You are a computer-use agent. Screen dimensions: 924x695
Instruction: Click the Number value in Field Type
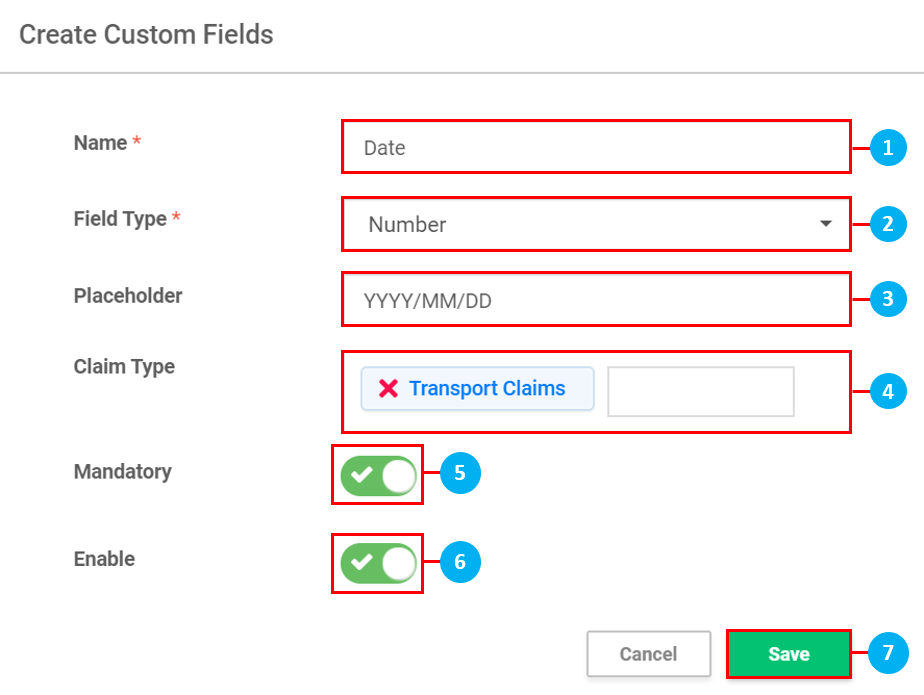point(408,225)
